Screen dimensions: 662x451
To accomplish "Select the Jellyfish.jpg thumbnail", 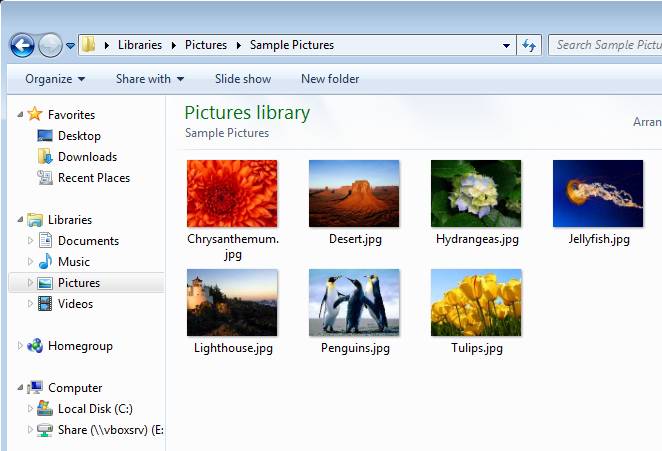I will click(x=598, y=194).
